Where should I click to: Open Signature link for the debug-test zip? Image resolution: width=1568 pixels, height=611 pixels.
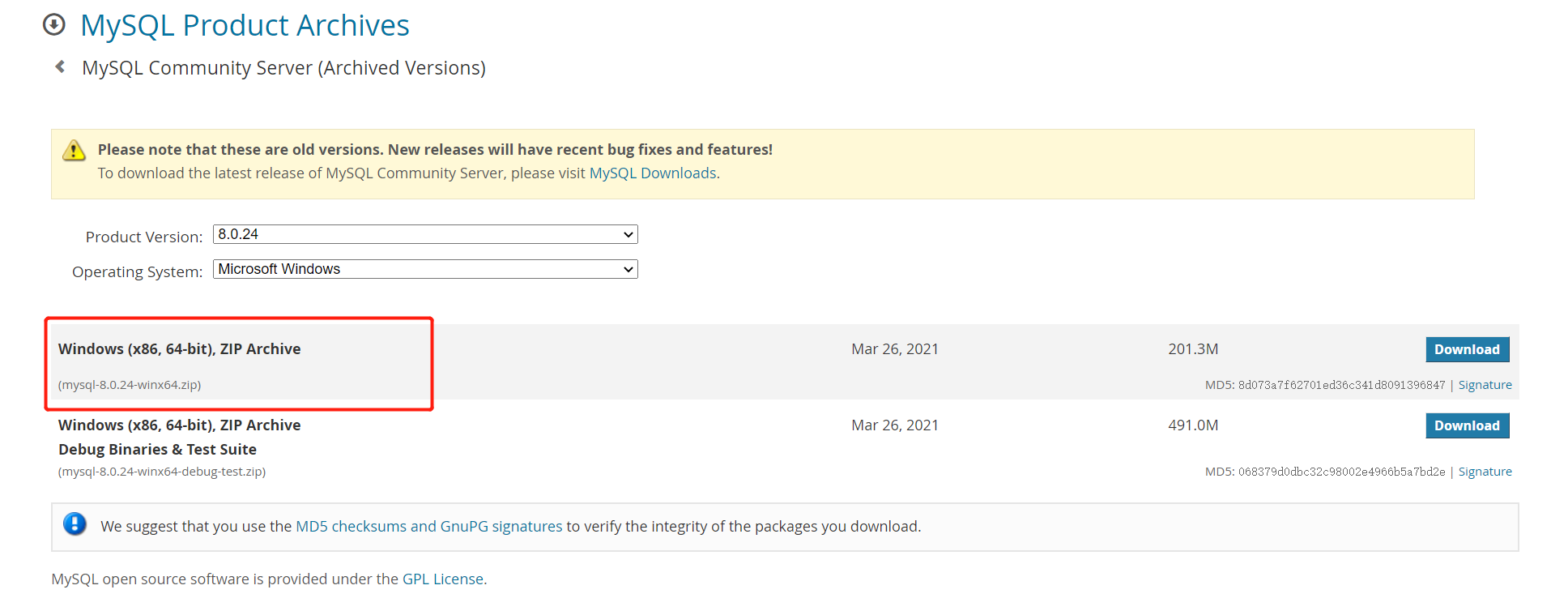pyautogui.click(x=1485, y=472)
